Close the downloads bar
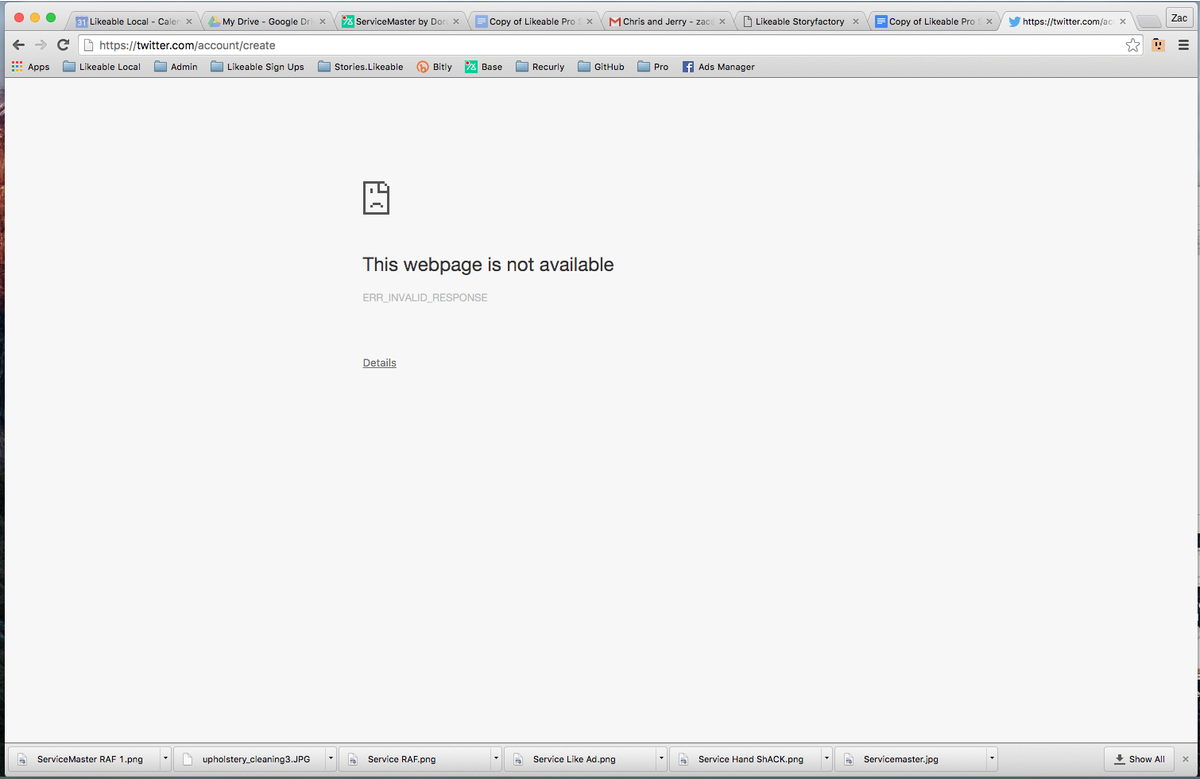The height and width of the screenshot is (779, 1200). (1186, 759)
